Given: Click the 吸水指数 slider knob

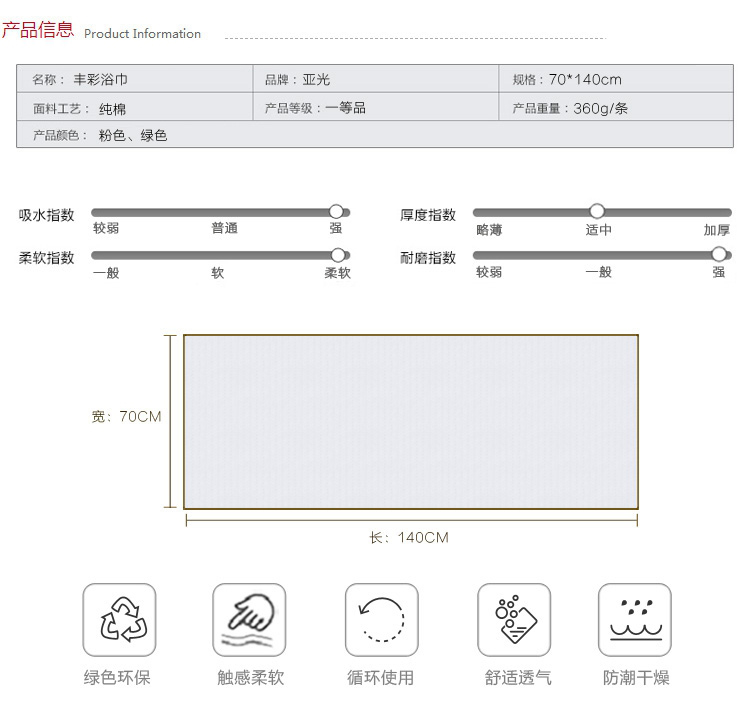Looking at the screenshot, I should (337, 212).
